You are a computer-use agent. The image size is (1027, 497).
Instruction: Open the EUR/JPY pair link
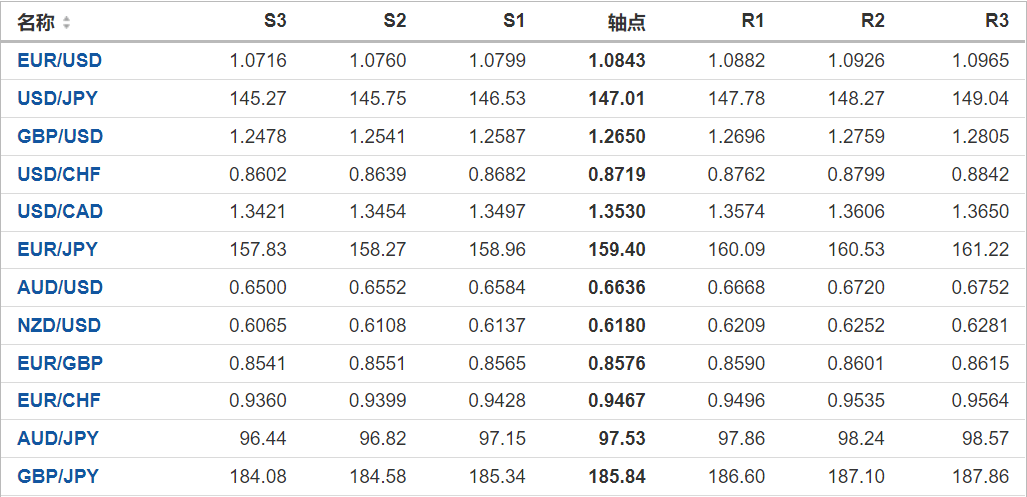pos(57,249)
